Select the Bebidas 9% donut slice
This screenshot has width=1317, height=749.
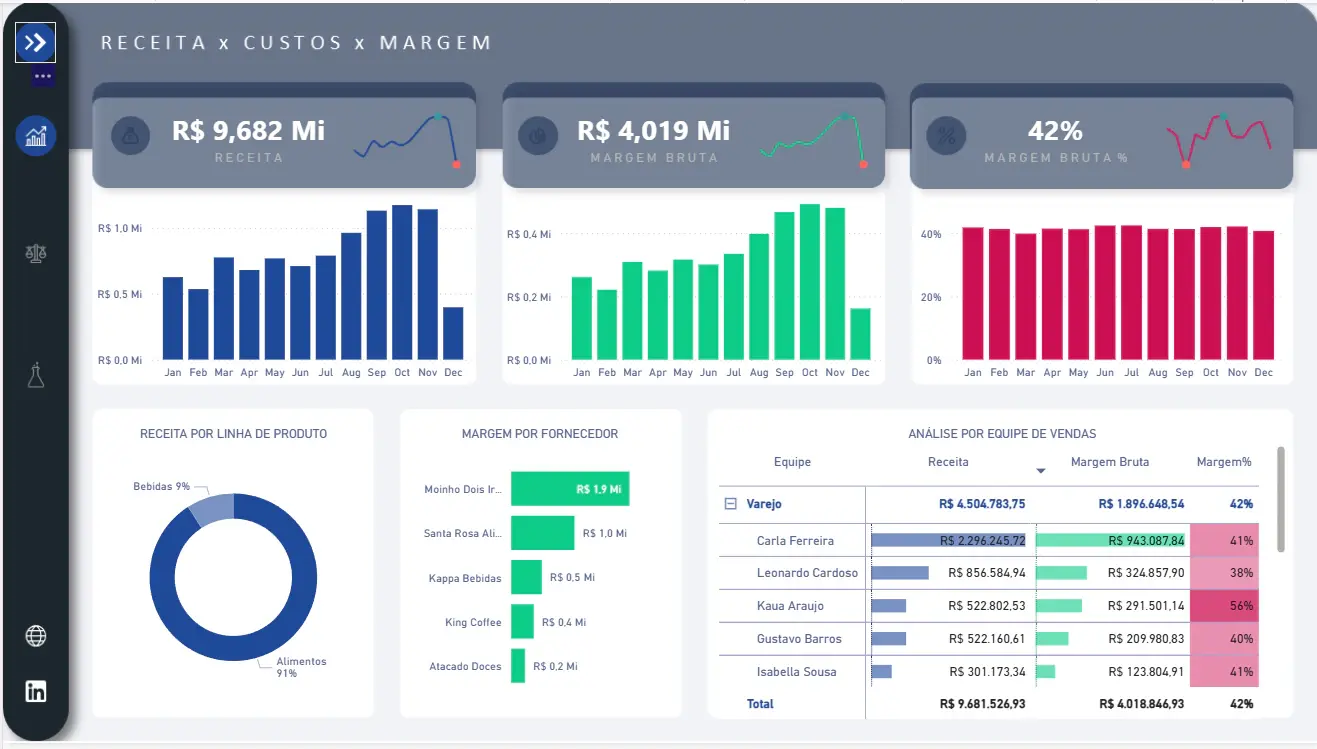point(211,508)
